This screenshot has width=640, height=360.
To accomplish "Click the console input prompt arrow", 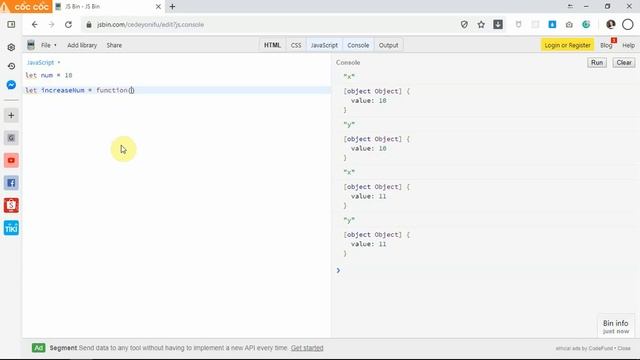I will (338, 270).
